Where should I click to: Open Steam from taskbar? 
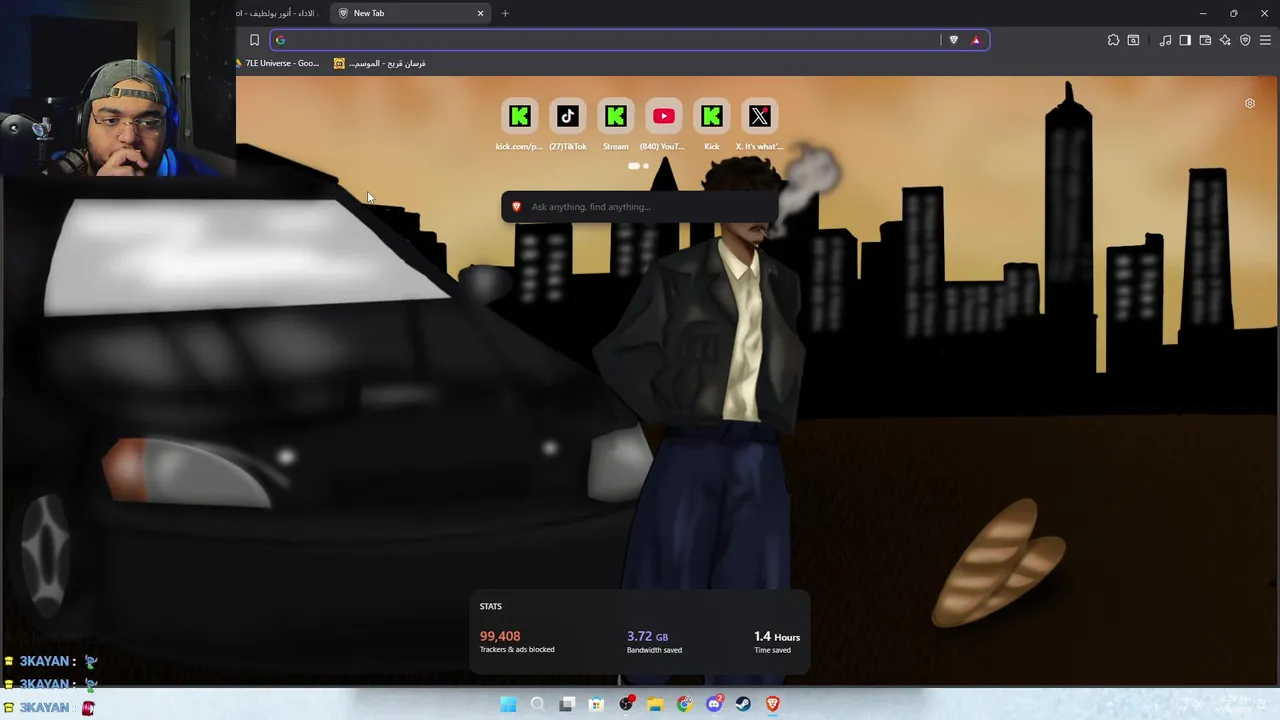tap(743, 704)
